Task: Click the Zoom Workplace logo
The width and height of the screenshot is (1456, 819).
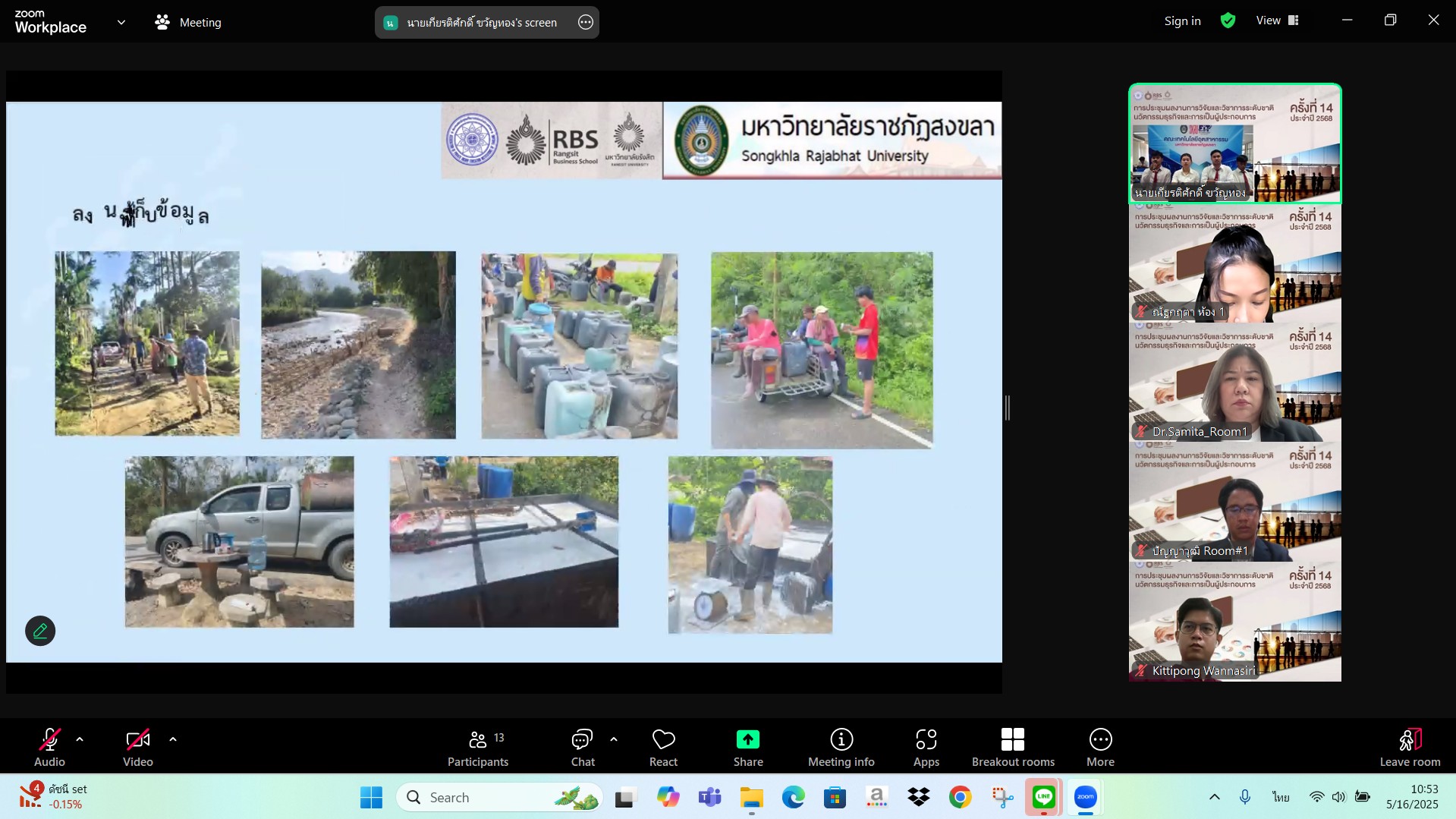Action: point(50,22)
